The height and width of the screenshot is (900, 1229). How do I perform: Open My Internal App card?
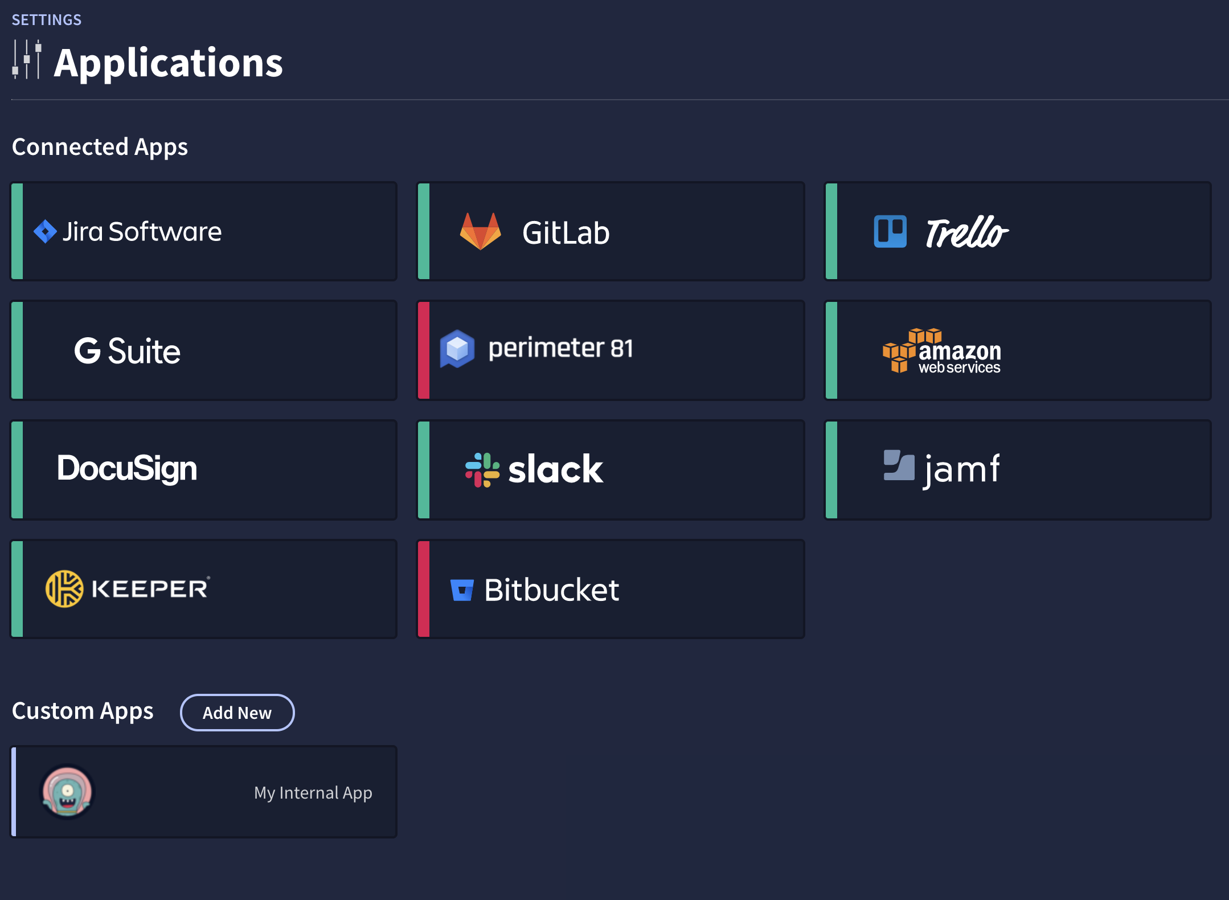coord(204,791)
